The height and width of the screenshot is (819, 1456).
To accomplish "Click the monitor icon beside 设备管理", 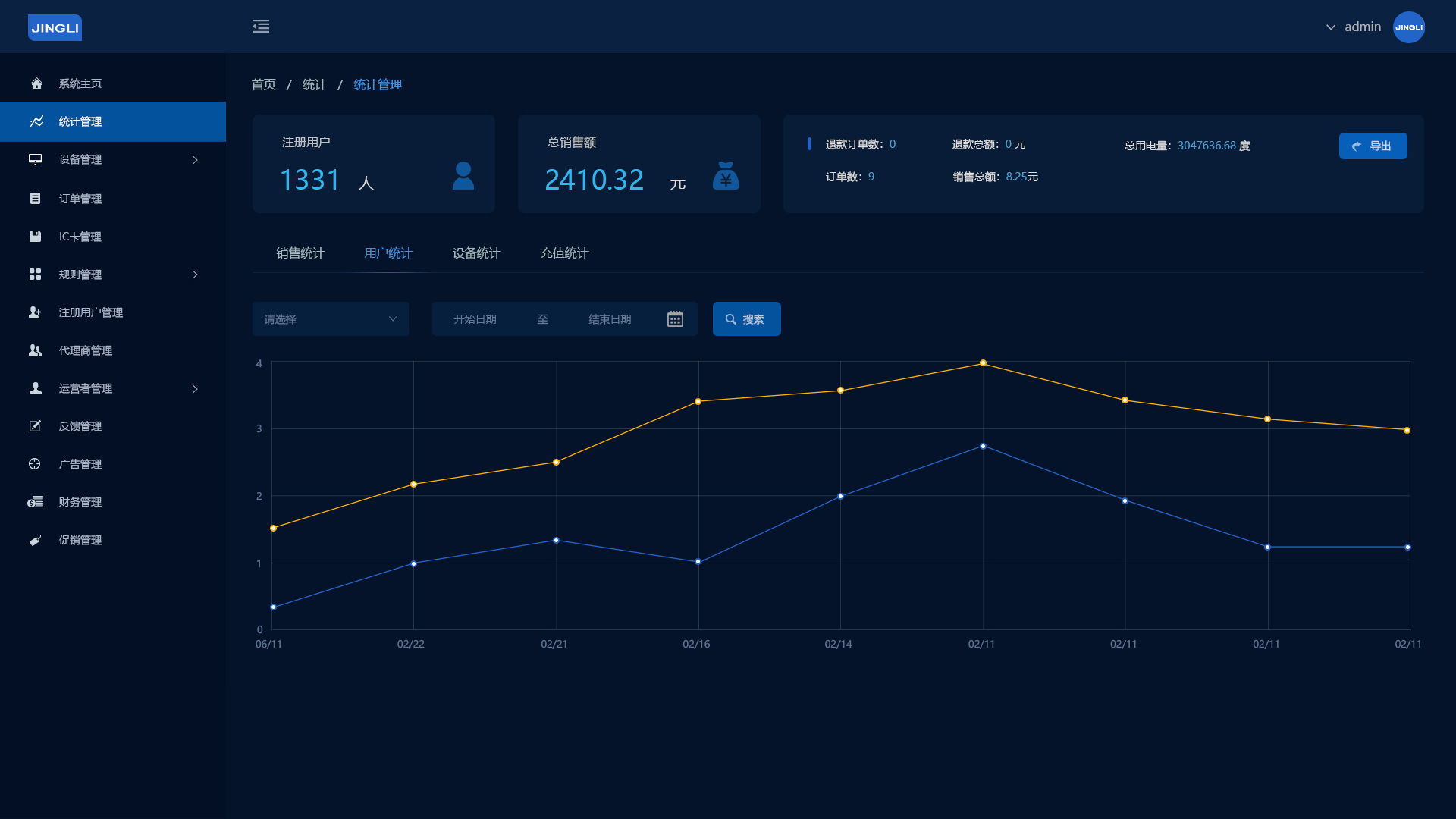I will 36,159.
